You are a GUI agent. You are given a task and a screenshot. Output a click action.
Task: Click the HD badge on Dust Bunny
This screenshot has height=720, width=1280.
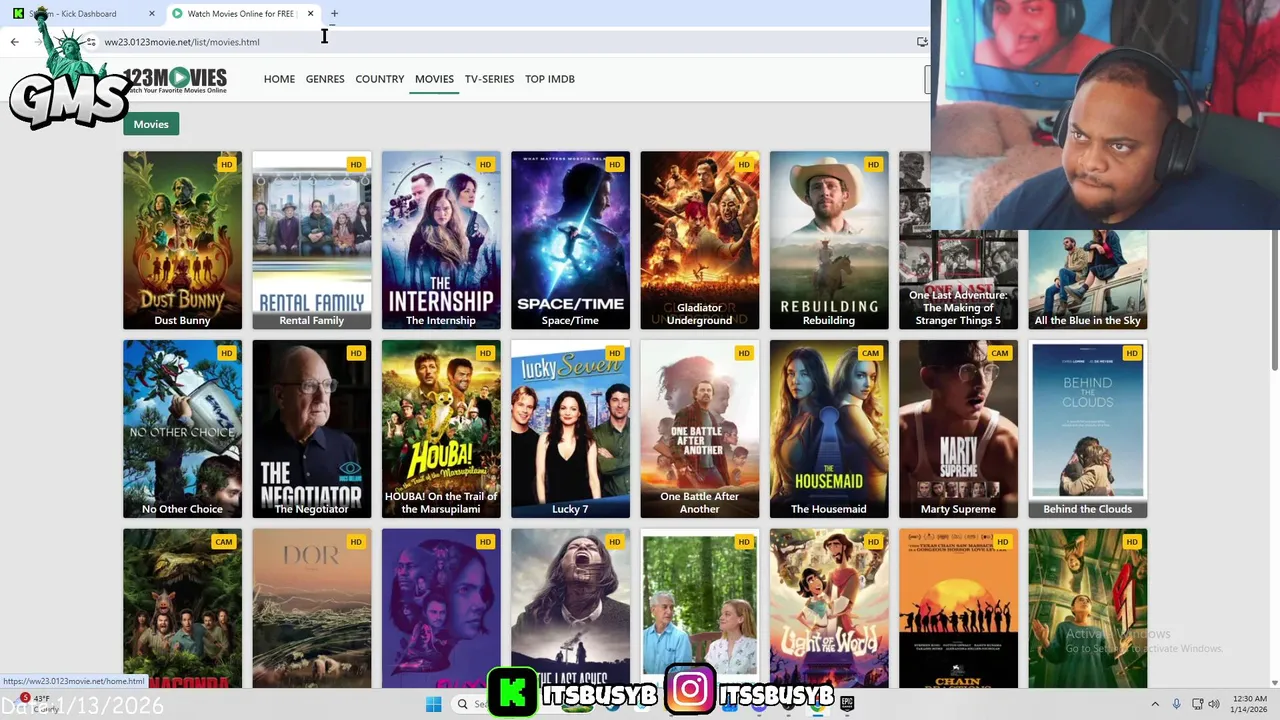[226, 164]
